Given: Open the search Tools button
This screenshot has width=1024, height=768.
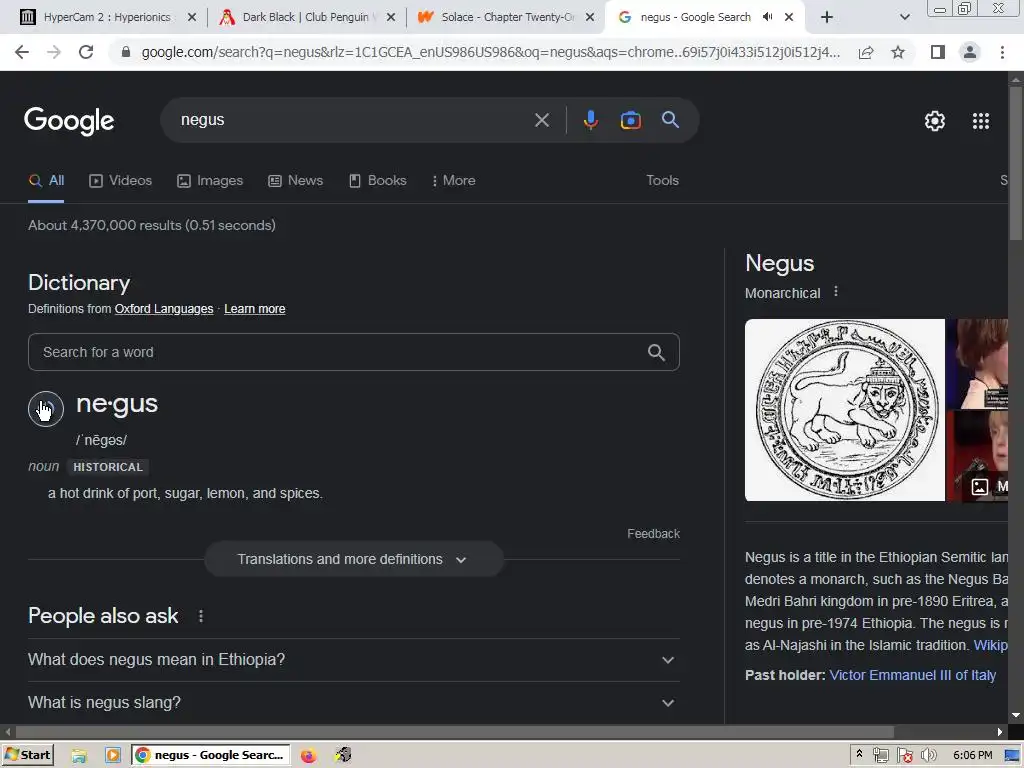Looking at the screenshot, I should pos(662,181).
